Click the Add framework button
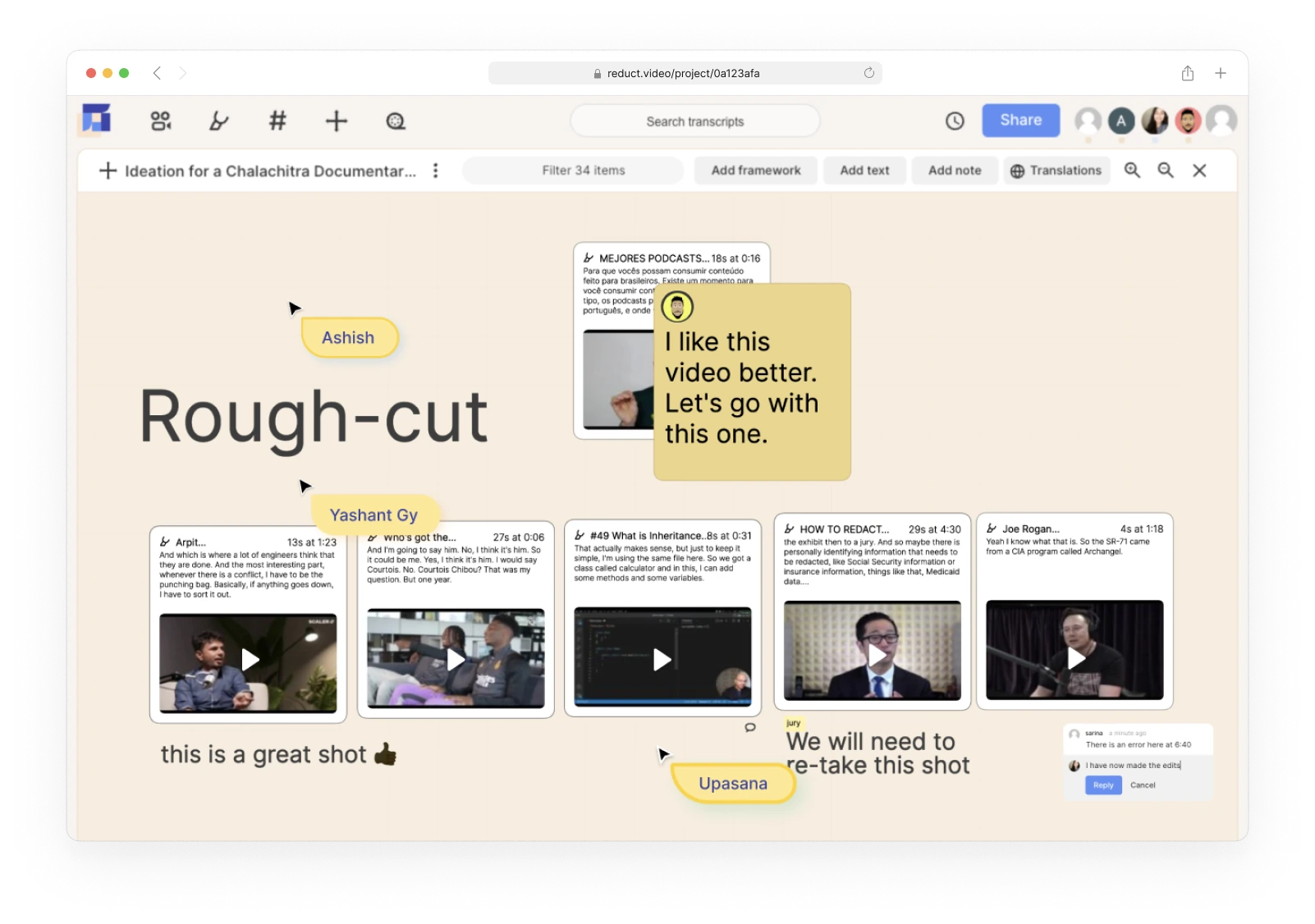 (756, 171)
